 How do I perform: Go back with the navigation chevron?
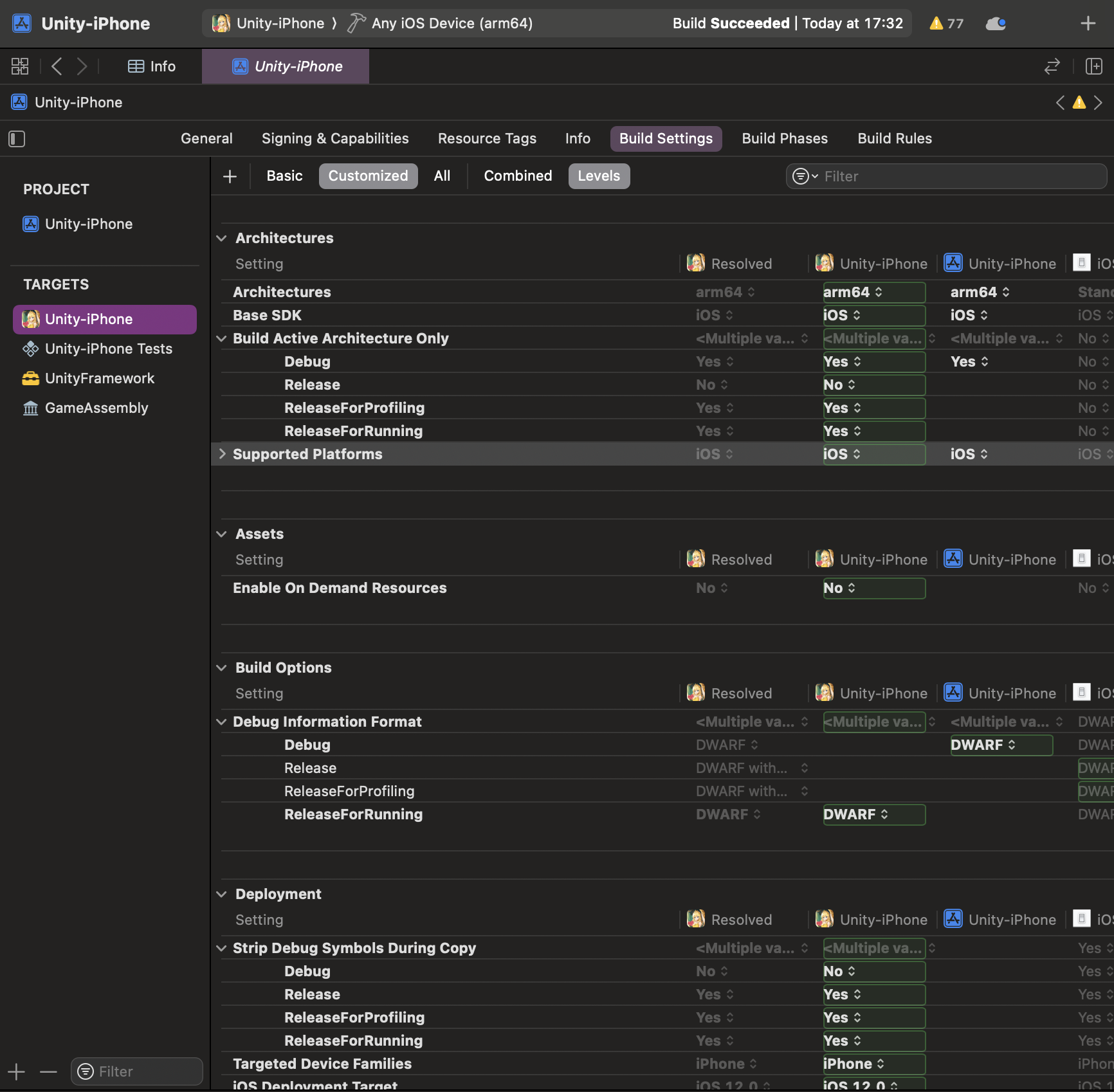coord(57,66)
